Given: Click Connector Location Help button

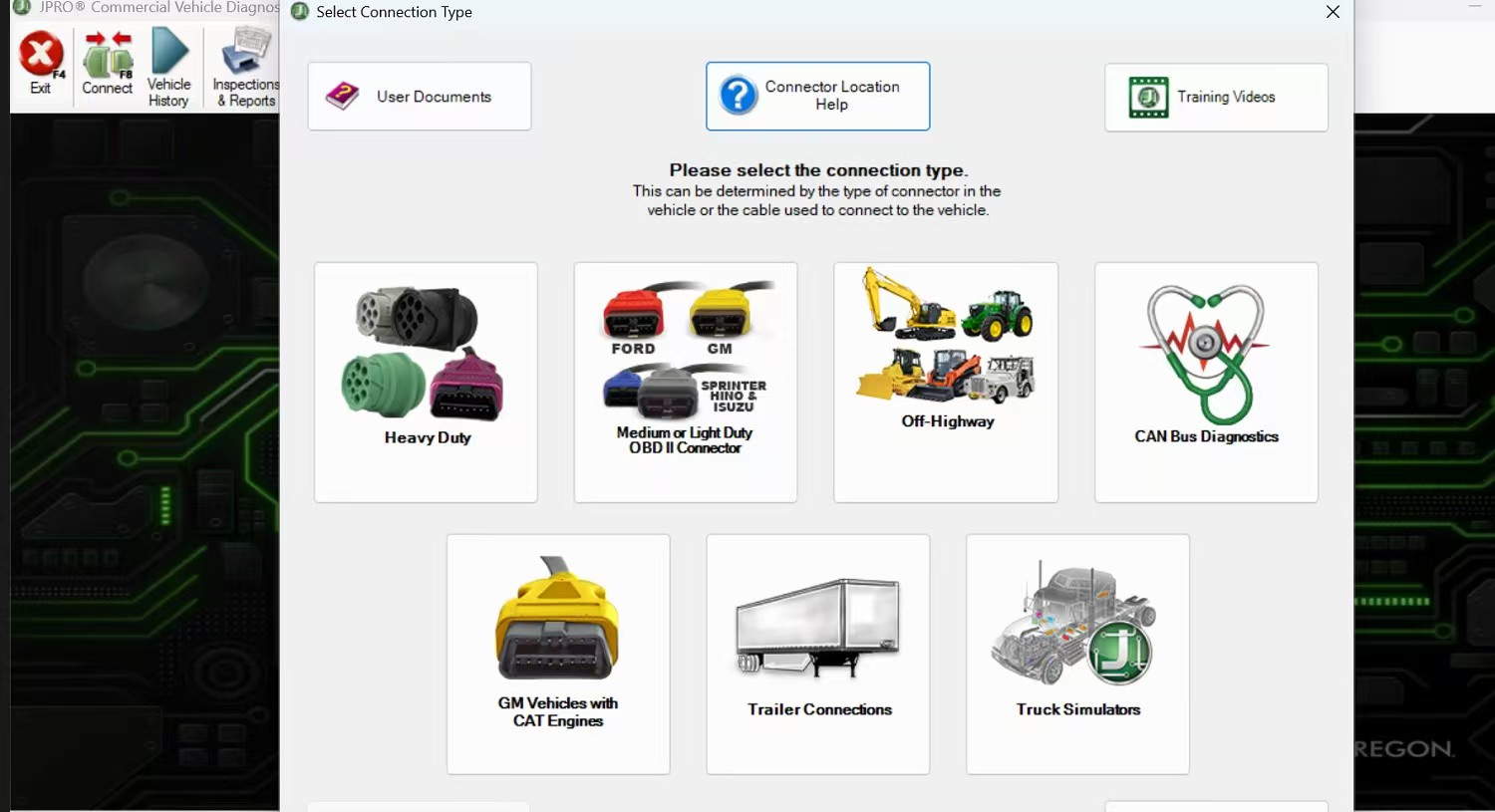Looking at the screenshot, I should click(818, 97).
